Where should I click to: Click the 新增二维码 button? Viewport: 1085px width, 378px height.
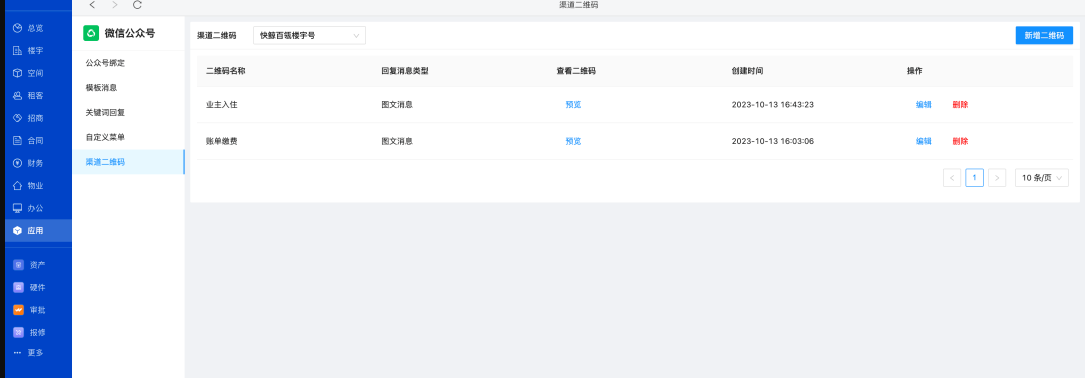coord(1044,35)
